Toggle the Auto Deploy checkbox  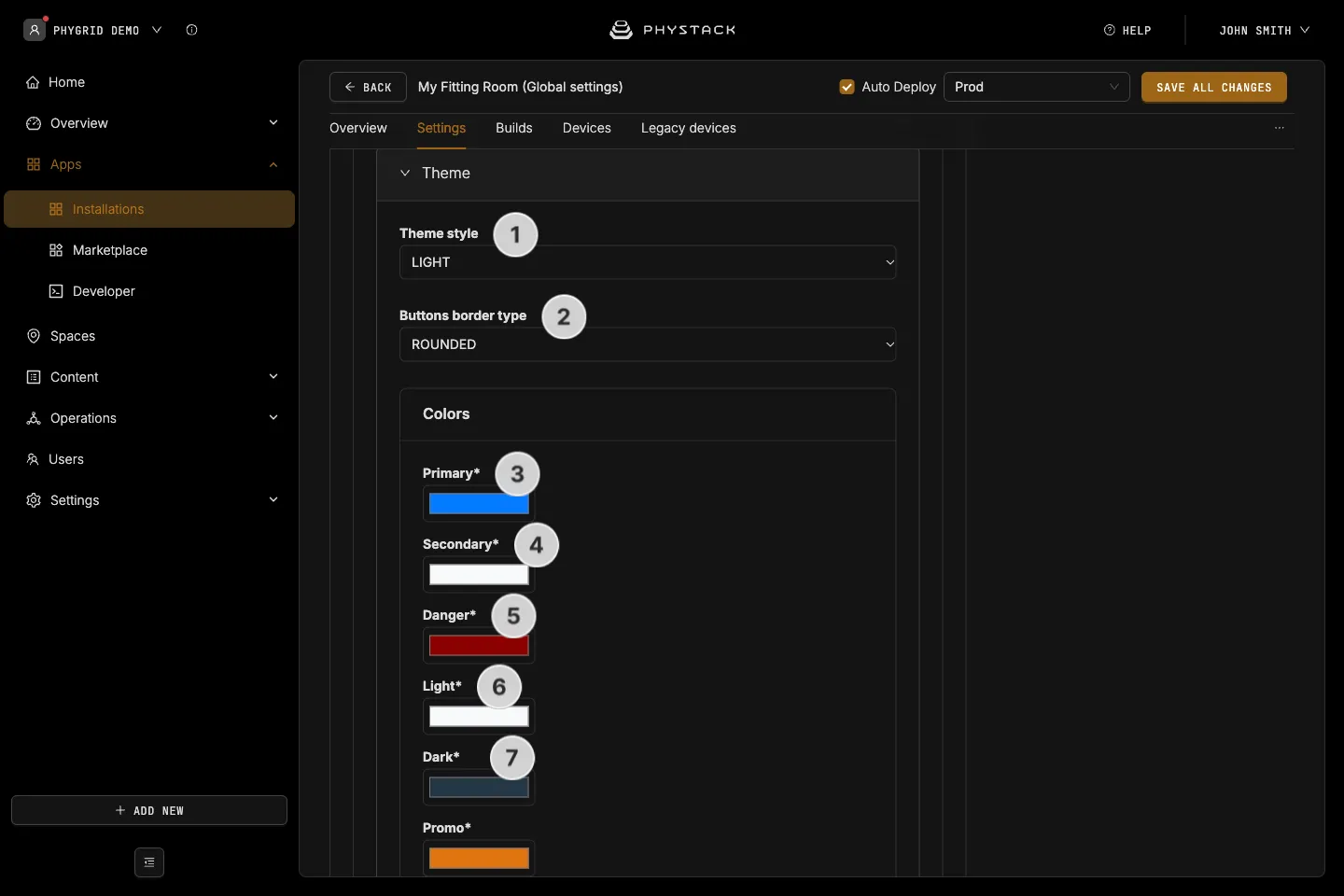point(847,87)
